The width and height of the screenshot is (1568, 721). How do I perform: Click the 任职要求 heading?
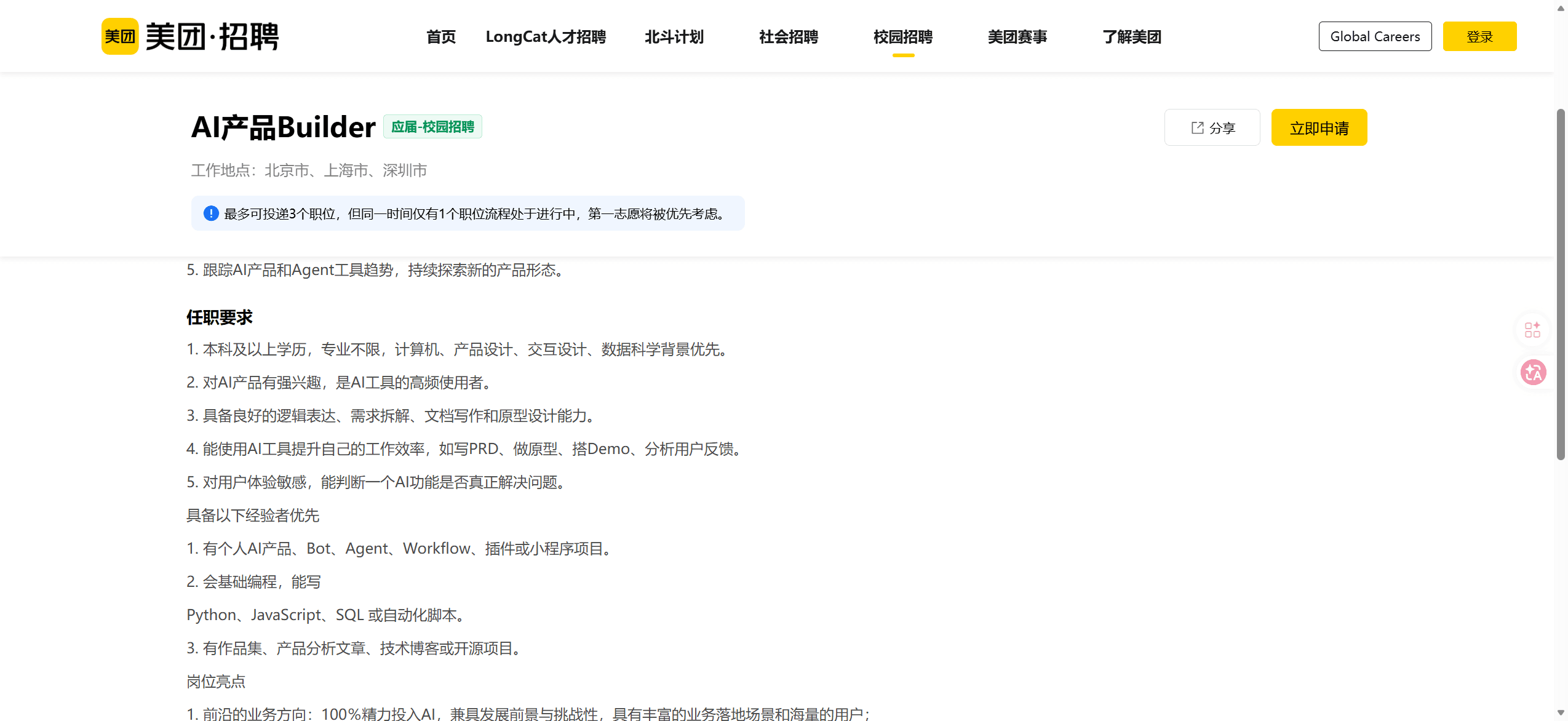click(220, 317)
